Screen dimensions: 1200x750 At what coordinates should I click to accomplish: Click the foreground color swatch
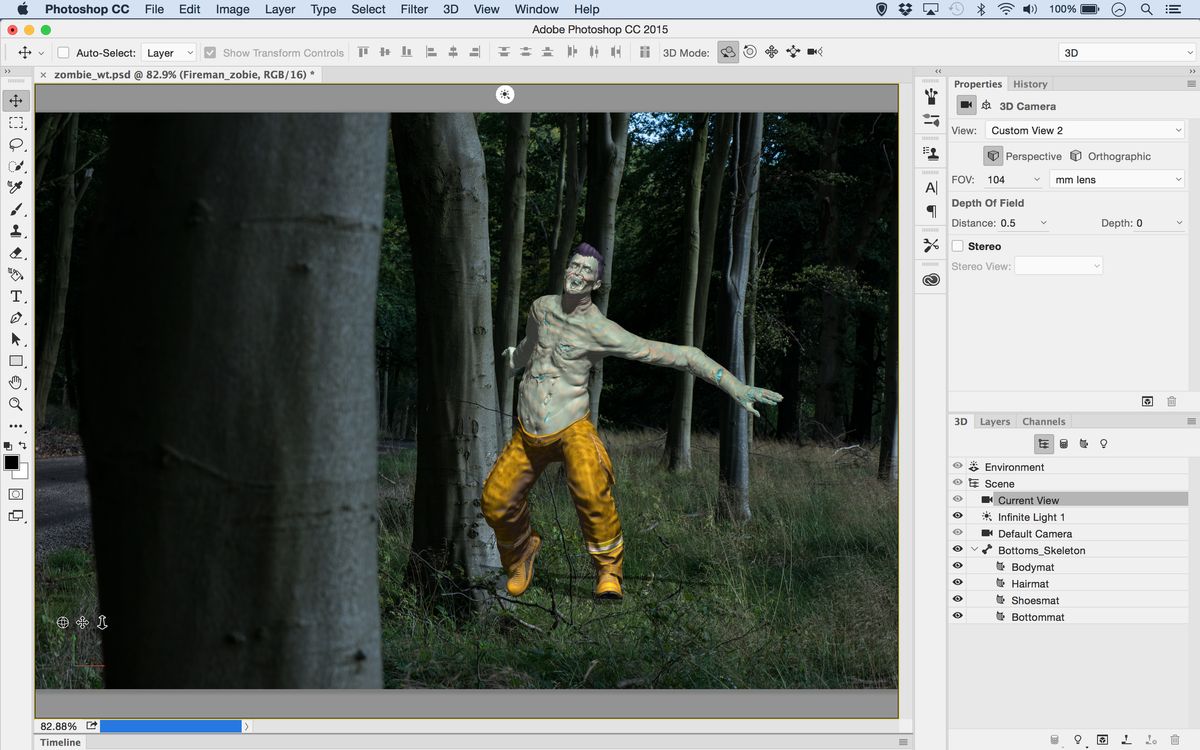coord(11,462)
